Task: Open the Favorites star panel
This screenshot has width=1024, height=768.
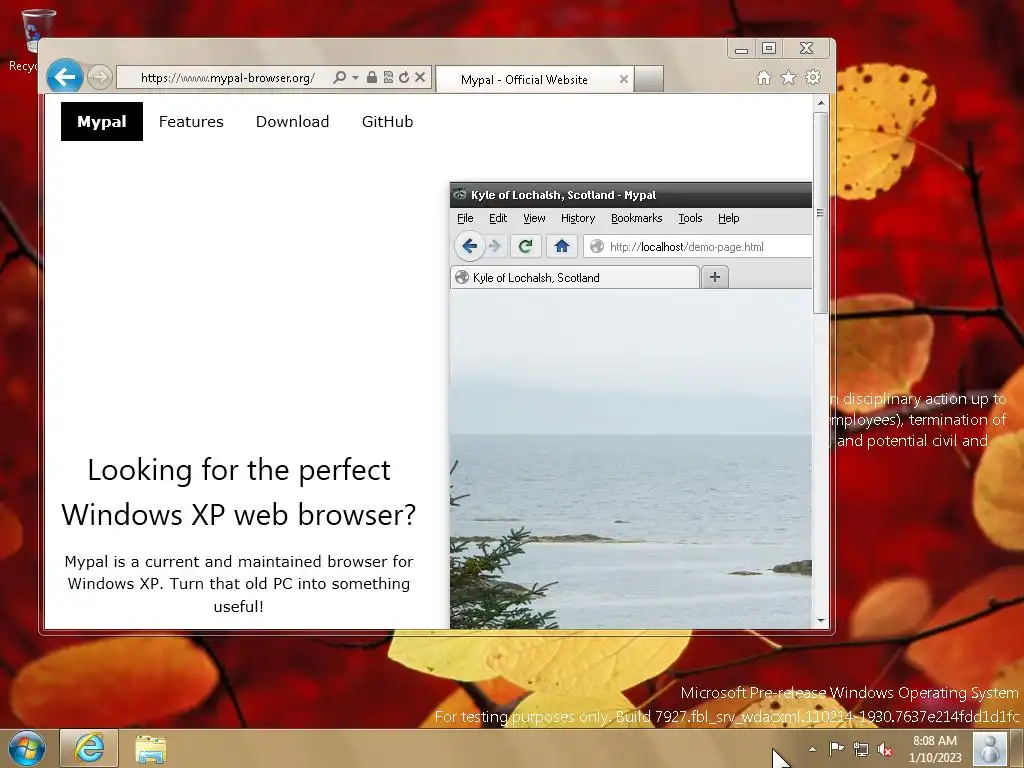Action: tap(788, 78)
